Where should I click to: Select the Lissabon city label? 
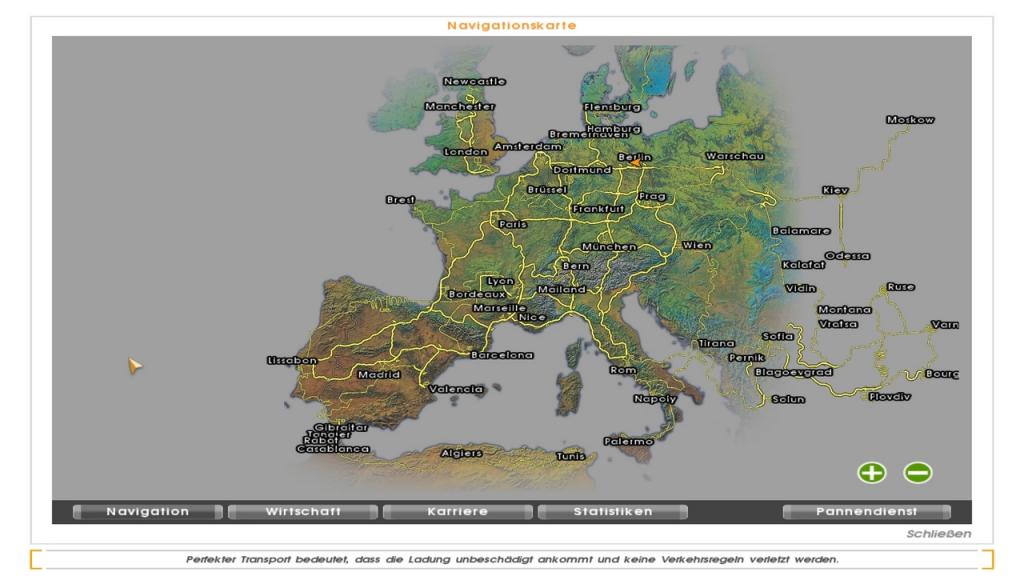click(292, 360)
